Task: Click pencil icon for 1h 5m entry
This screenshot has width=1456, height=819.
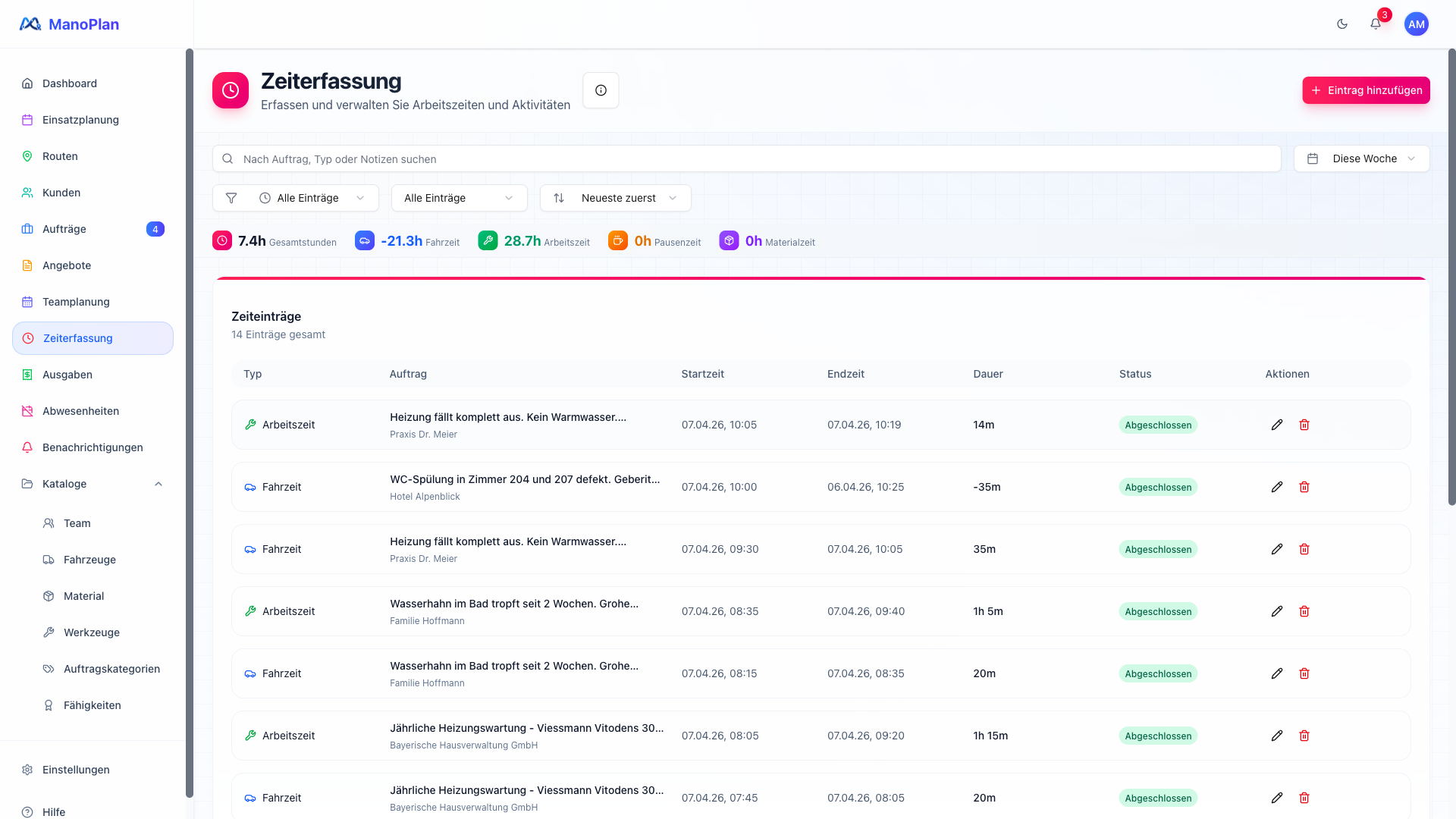Action: (1277, 611)
